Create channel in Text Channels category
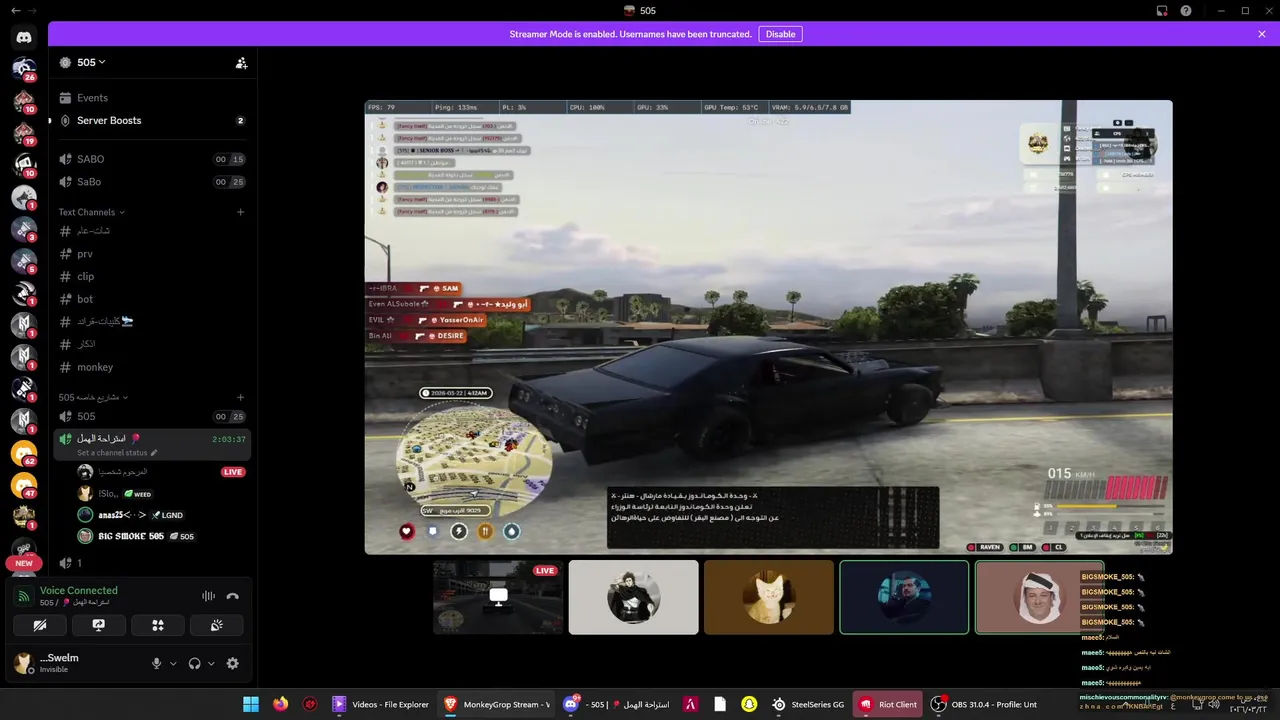The height and width of the screenshot is (720, 1280). click(x=240, y=212)
